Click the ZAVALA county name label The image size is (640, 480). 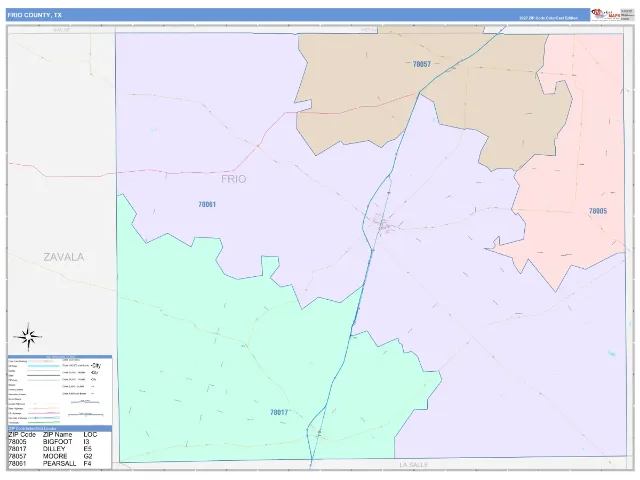[x=64, y=257]
